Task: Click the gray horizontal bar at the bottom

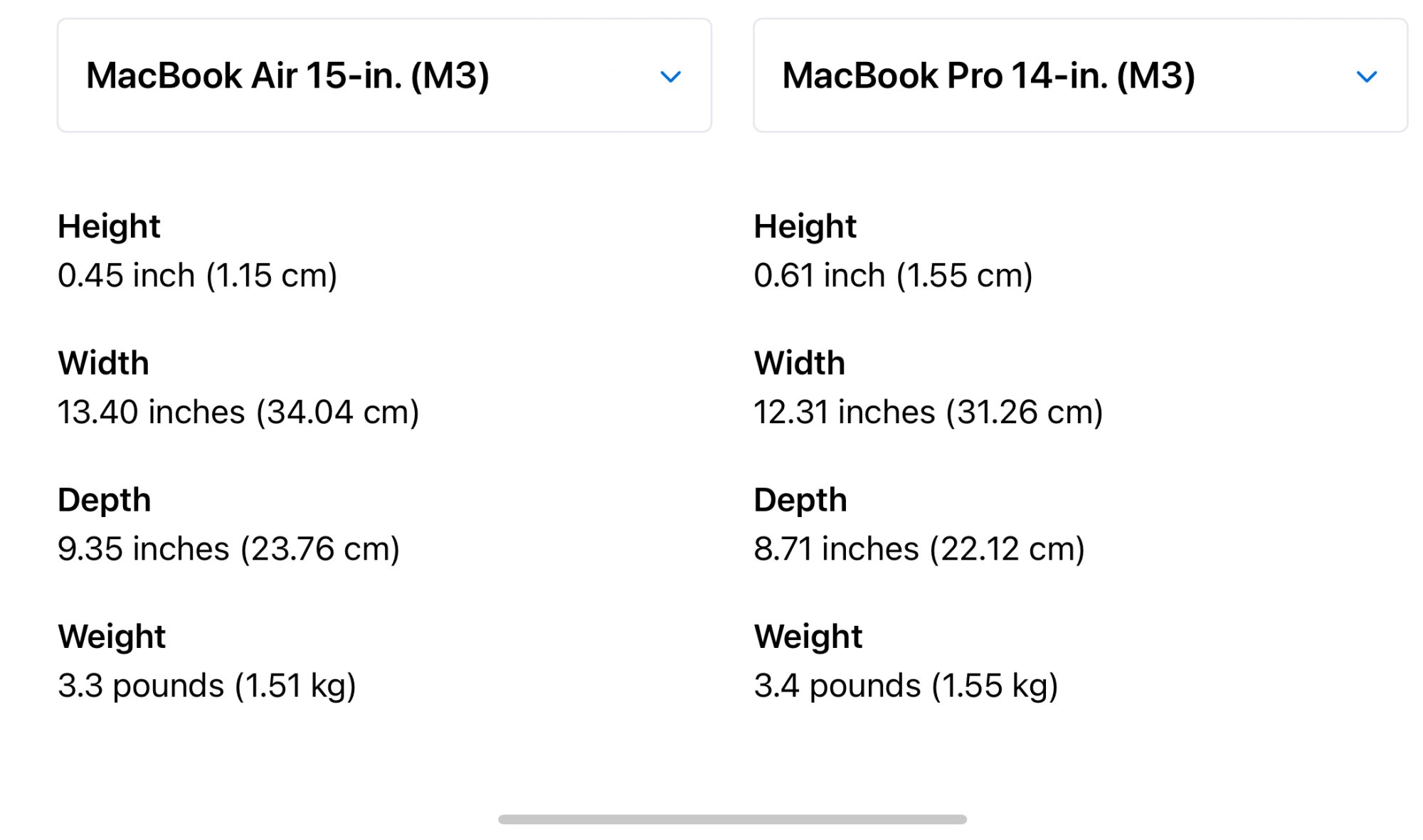Action: point(732,819)
